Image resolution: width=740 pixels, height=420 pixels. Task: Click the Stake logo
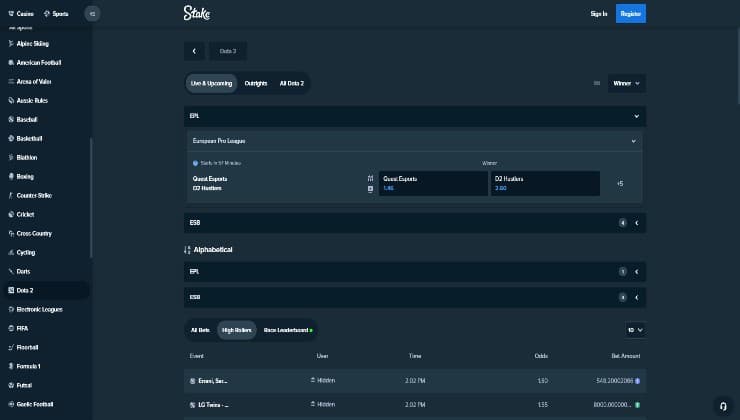[197, 13]
